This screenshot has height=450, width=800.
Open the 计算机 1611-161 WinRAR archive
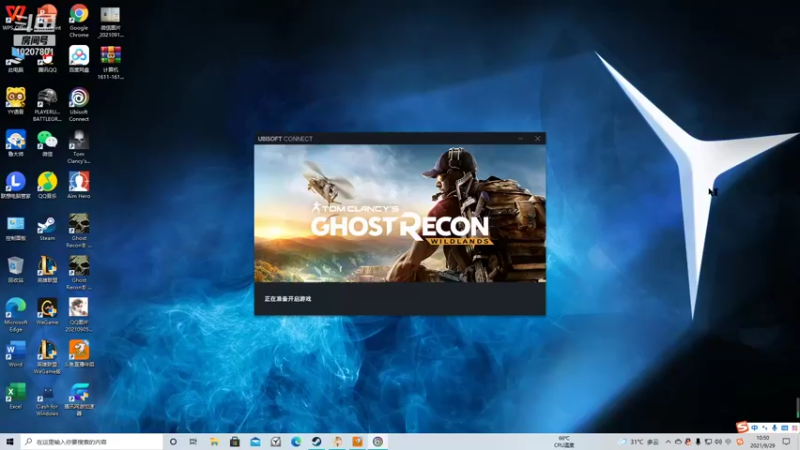click(110, 62)
